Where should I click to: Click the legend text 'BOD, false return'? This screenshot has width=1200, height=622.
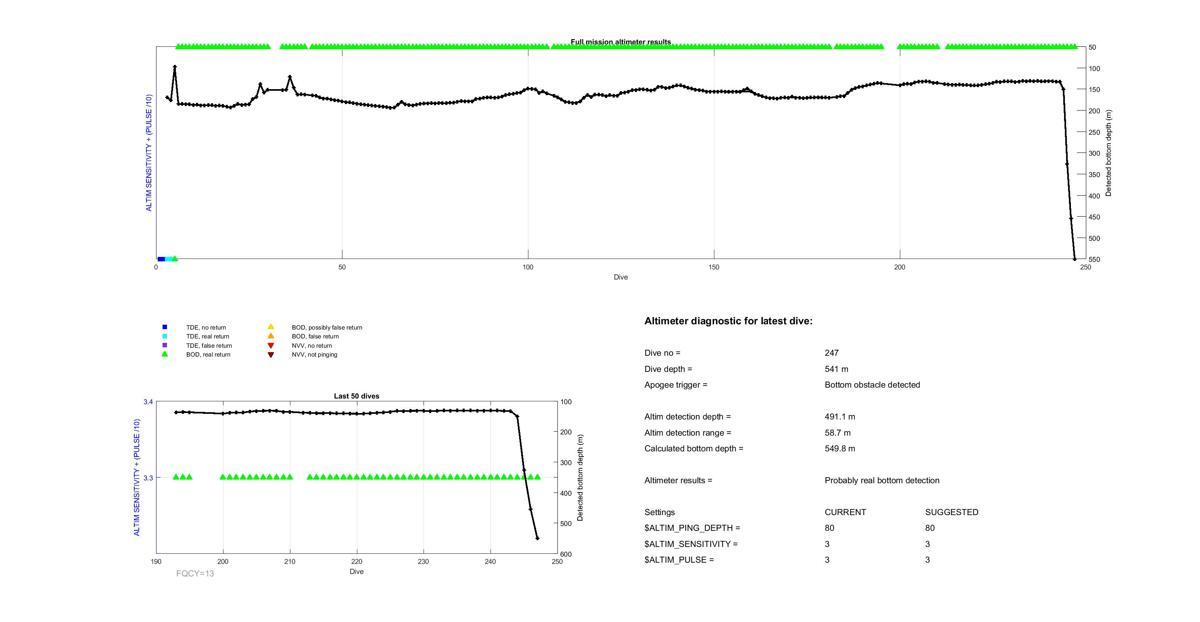315,336
